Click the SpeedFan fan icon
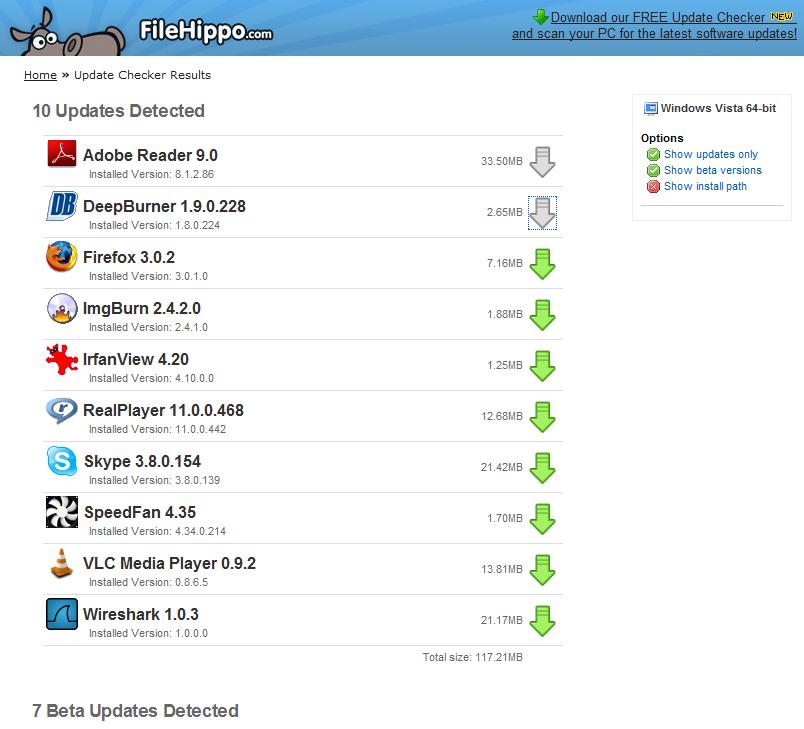This screenshot has height=729, width=804. pos(62,512)
